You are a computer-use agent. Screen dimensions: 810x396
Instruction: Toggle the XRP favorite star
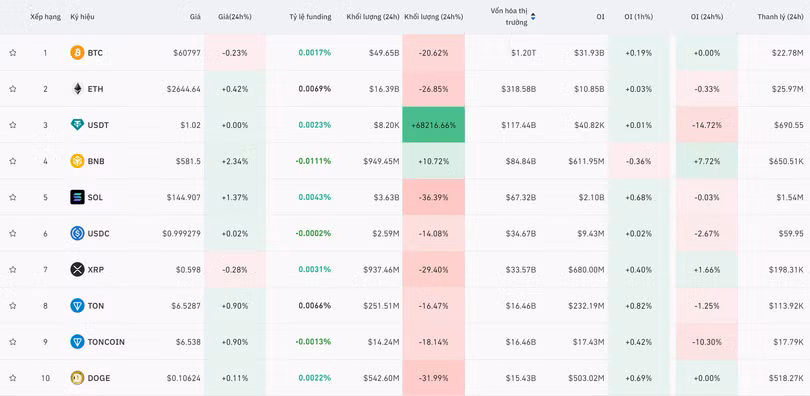coord(13,270)
